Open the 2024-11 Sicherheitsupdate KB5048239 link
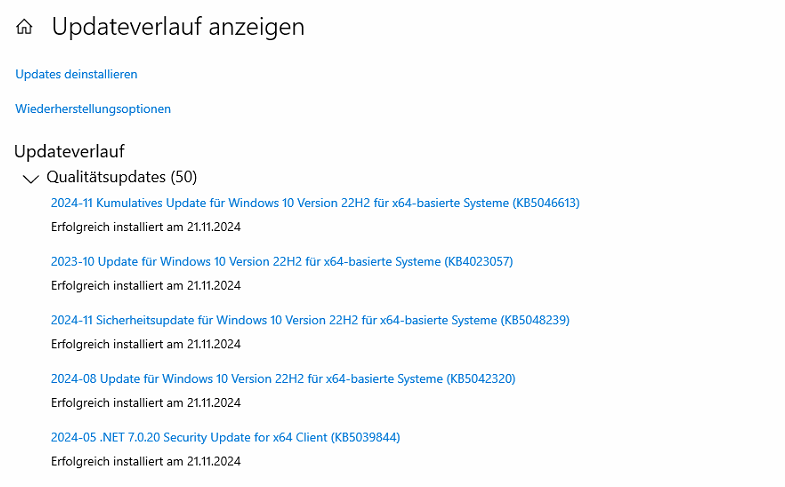 click(x=310, y=320)
